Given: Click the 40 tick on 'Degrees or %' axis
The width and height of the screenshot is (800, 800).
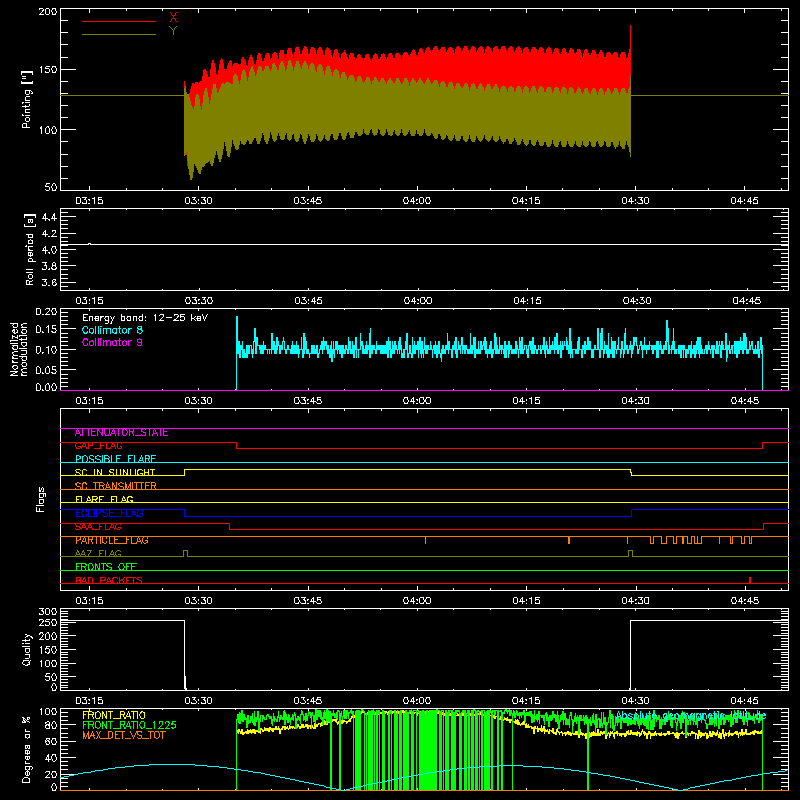Looking at the screenshot, I should tap(51, 758).
